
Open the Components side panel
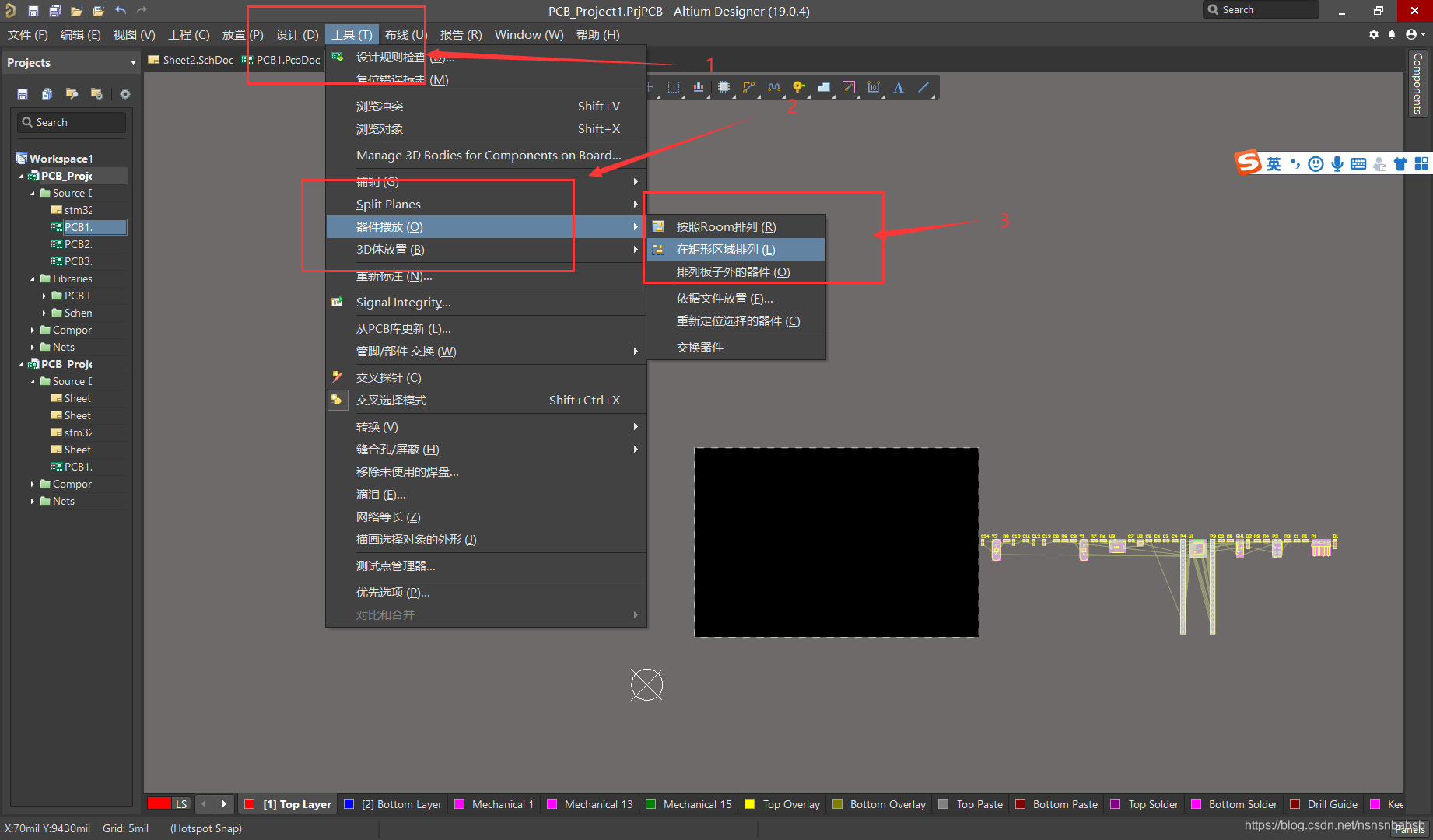tap(1417, 84)
